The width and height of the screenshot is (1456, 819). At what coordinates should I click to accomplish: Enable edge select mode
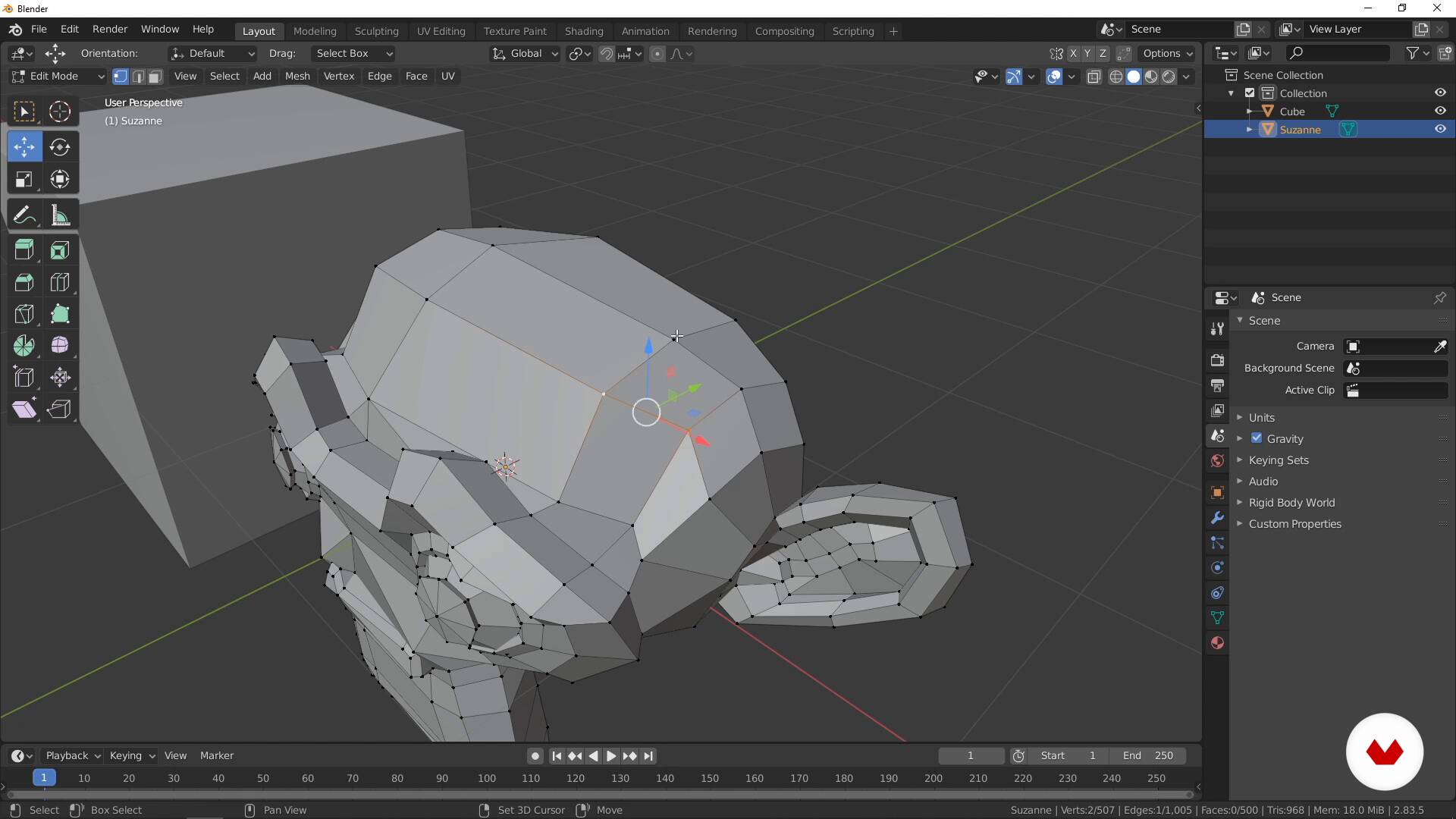point(138,76)
